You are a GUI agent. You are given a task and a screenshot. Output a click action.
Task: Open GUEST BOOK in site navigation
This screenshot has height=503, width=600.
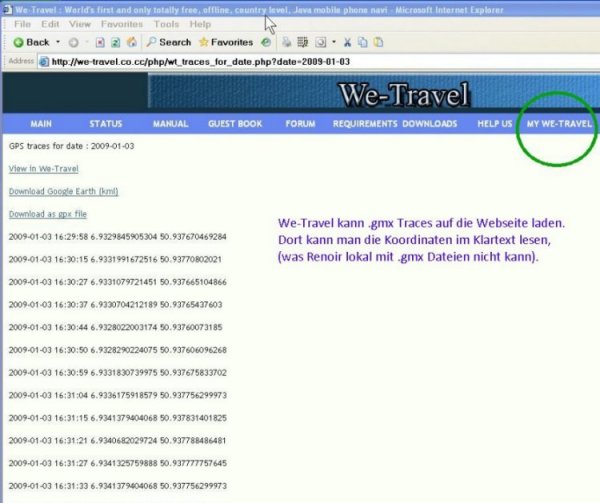click(x=235, y=124)
